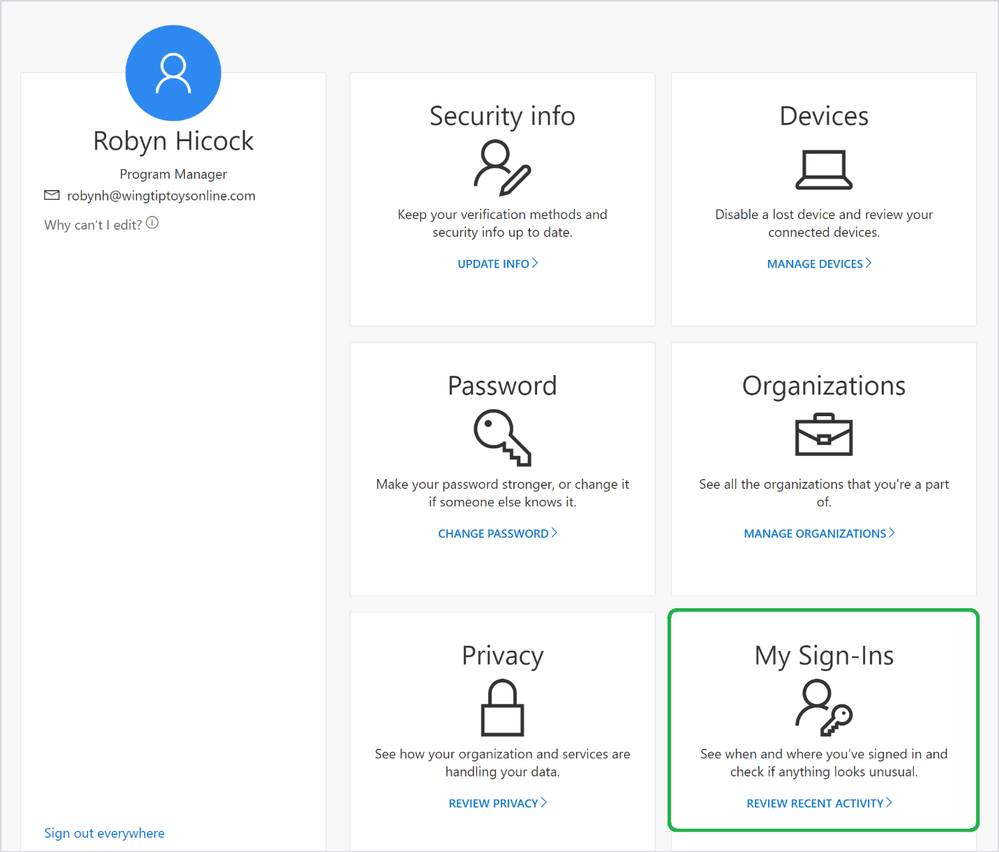999x852 pixels.
Task: Expand the chevron after UPDATE INFO
Action: coord(536,263)
